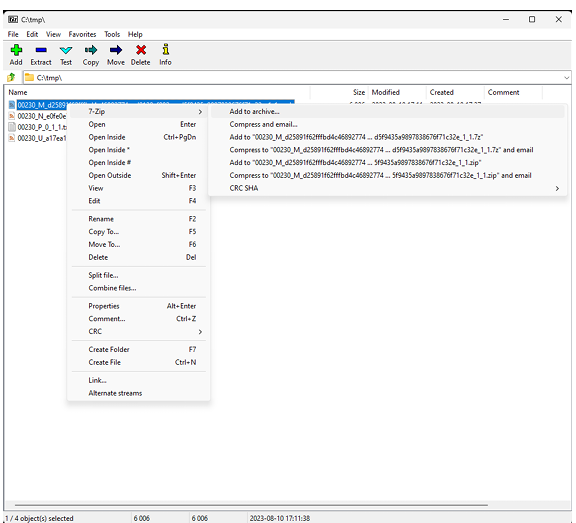
Task: Choose Open Inside # entry
Action: pos(139,163)
